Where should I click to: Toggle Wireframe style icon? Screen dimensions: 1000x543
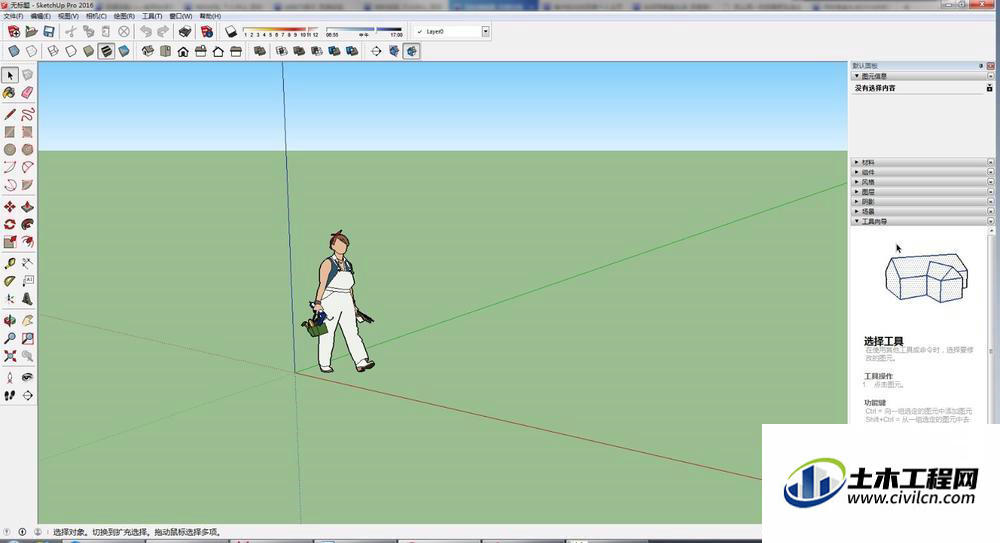point(53,51)
